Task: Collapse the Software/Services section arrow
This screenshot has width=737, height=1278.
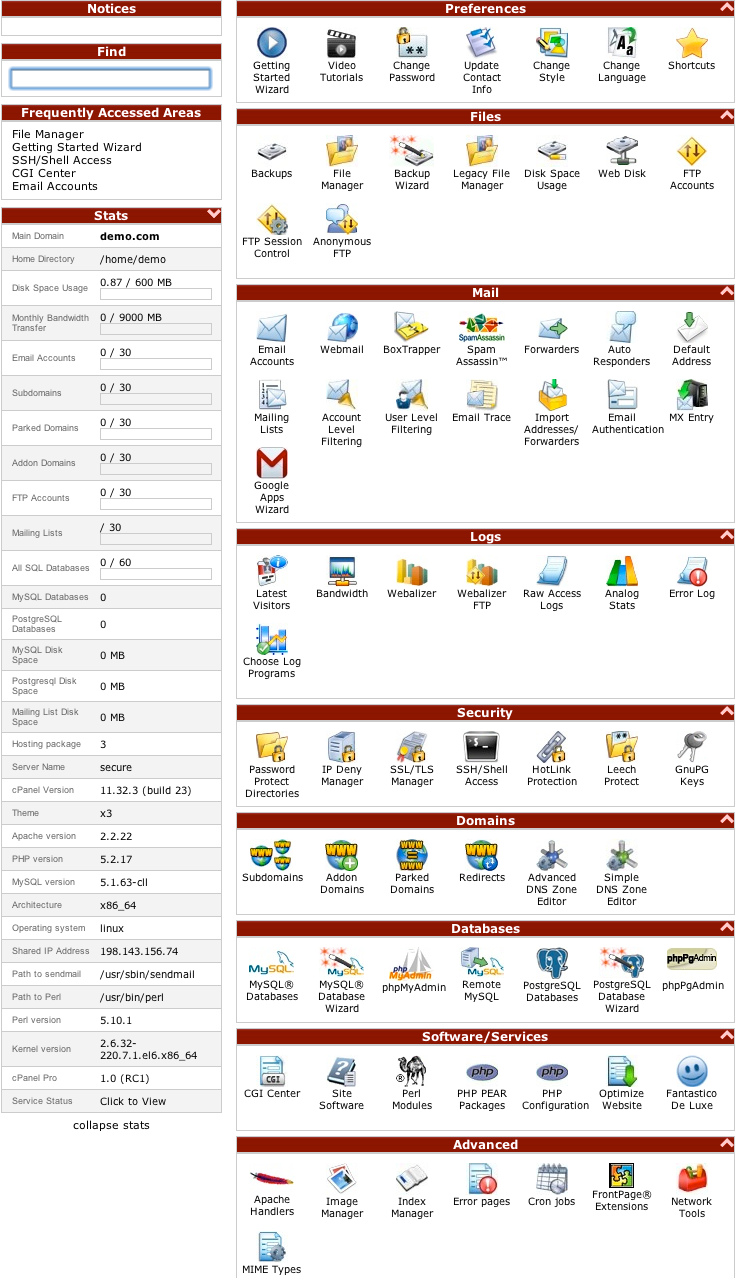Action: click(x=726, y=1035)
